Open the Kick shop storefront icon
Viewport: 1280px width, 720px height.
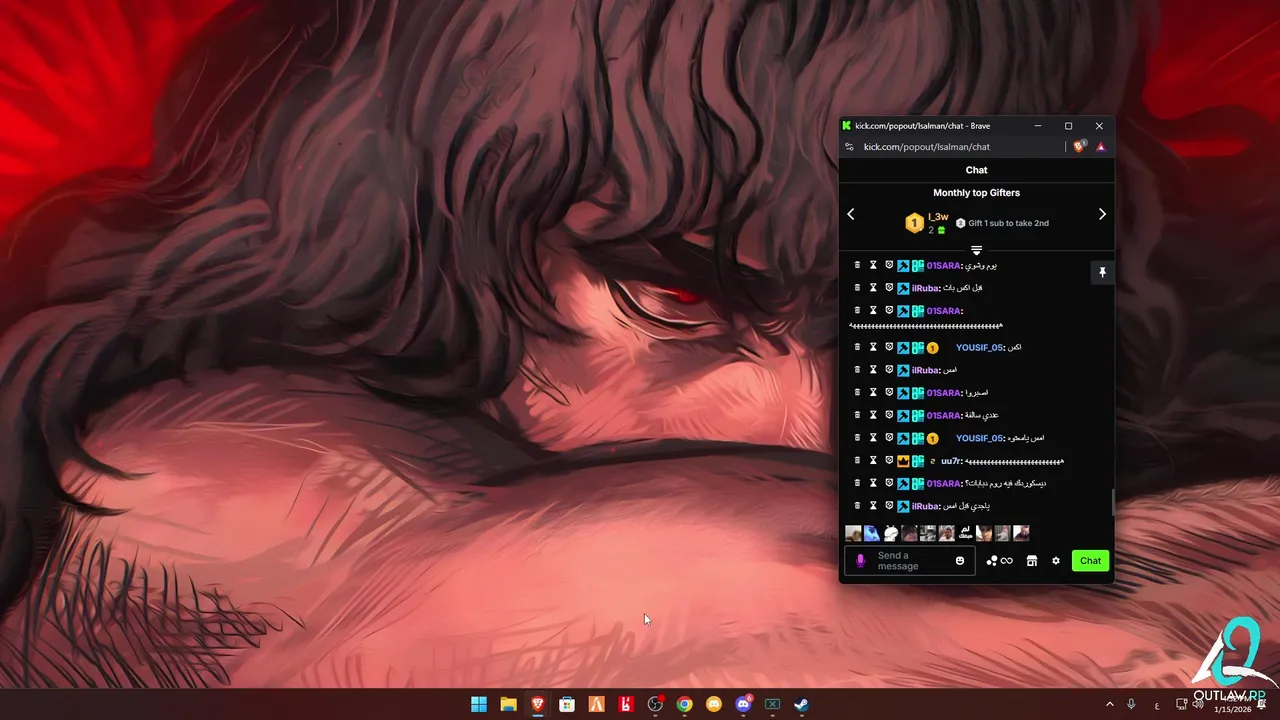(x=1032, y=561)
